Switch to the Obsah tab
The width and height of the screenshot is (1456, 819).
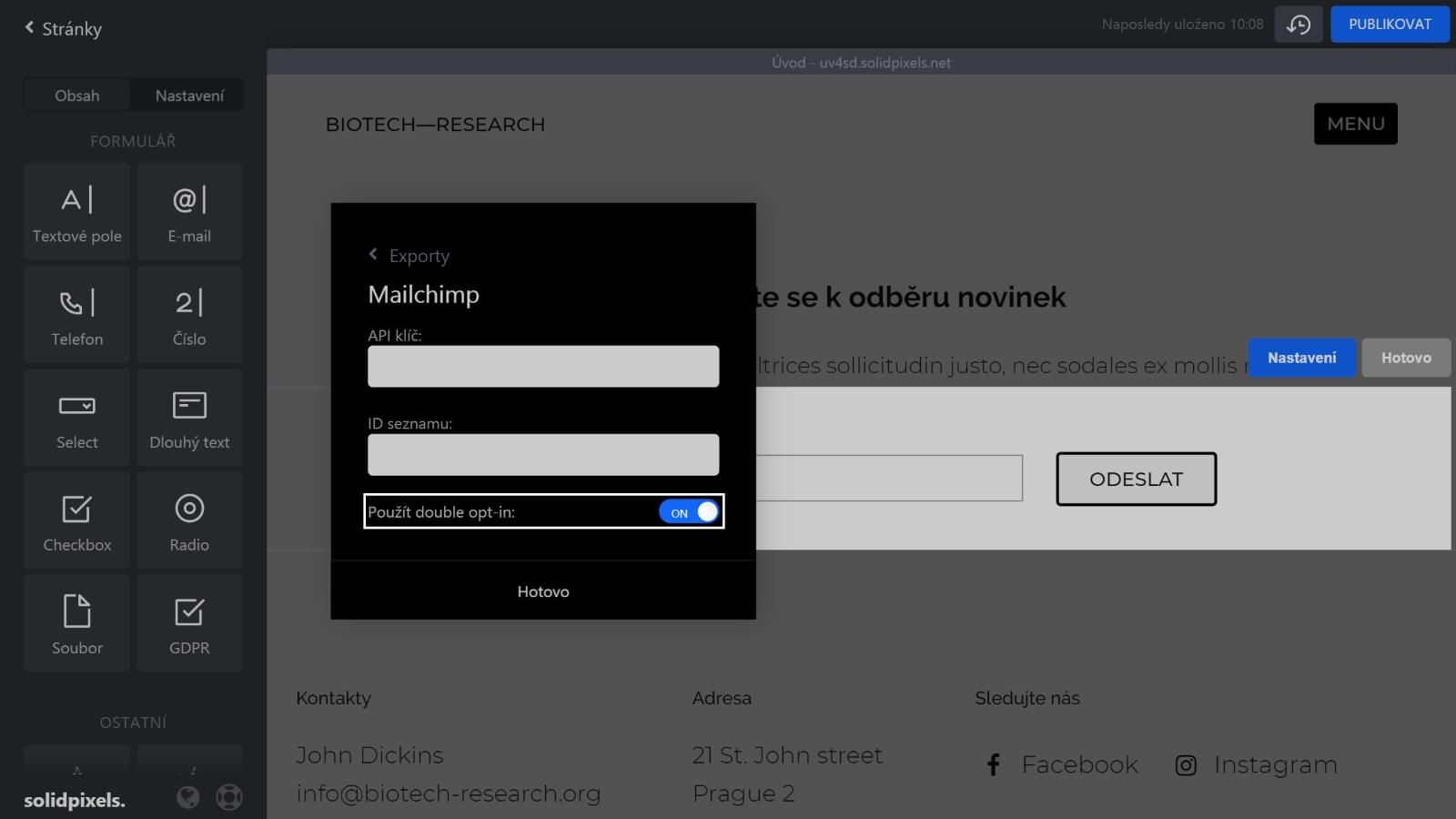coord(76,95)
